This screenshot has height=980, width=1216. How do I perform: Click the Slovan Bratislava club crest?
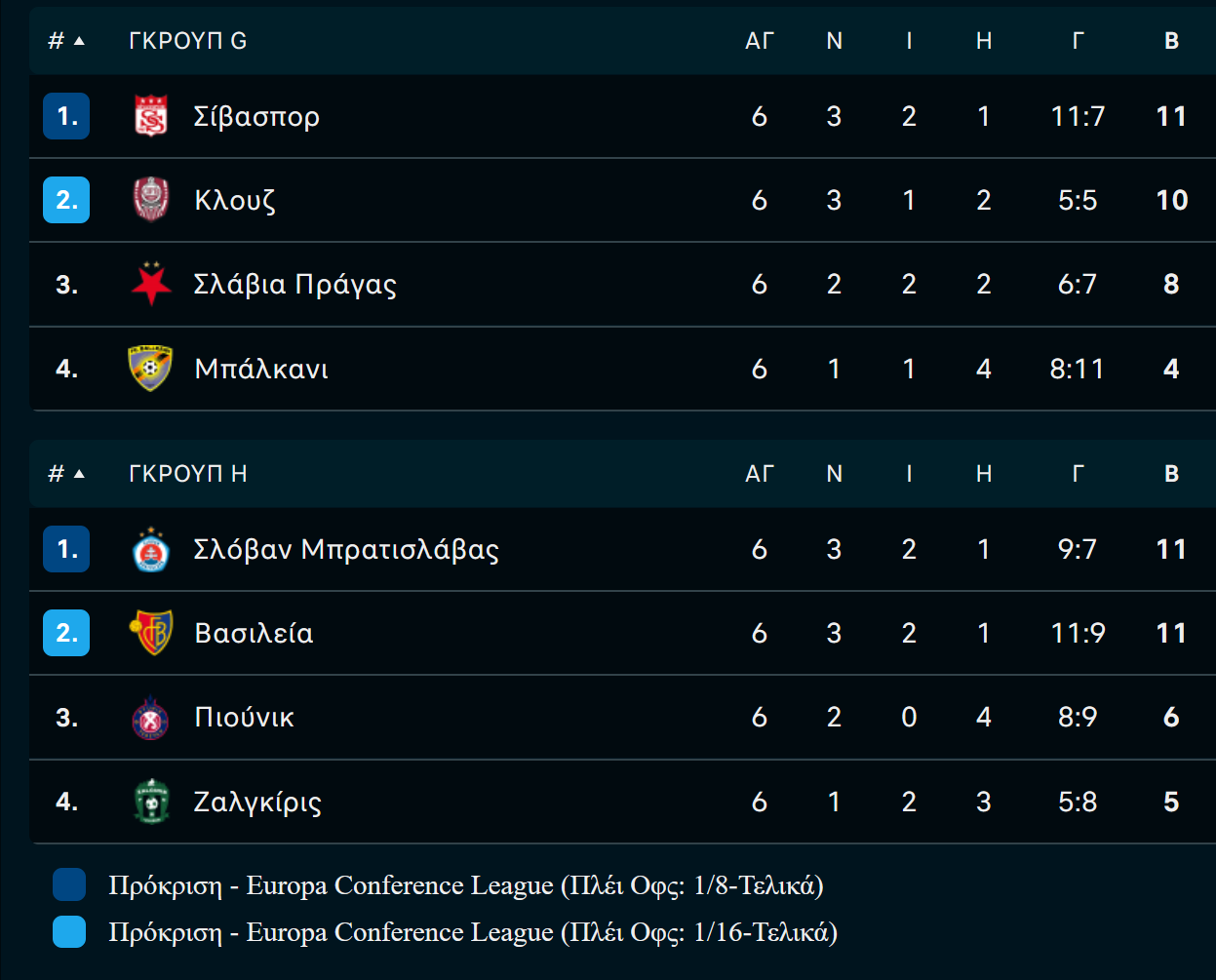pyautogui.click(x=151, y=549)
